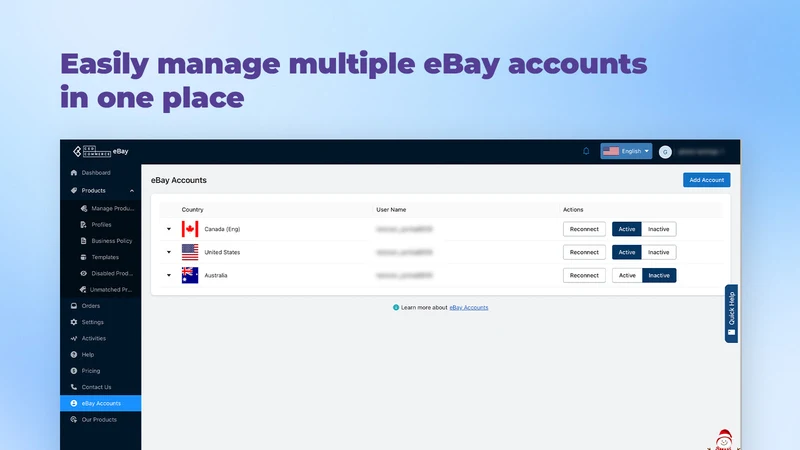
Task: Click the user avatar circle
Action: (x=665, y=152)
